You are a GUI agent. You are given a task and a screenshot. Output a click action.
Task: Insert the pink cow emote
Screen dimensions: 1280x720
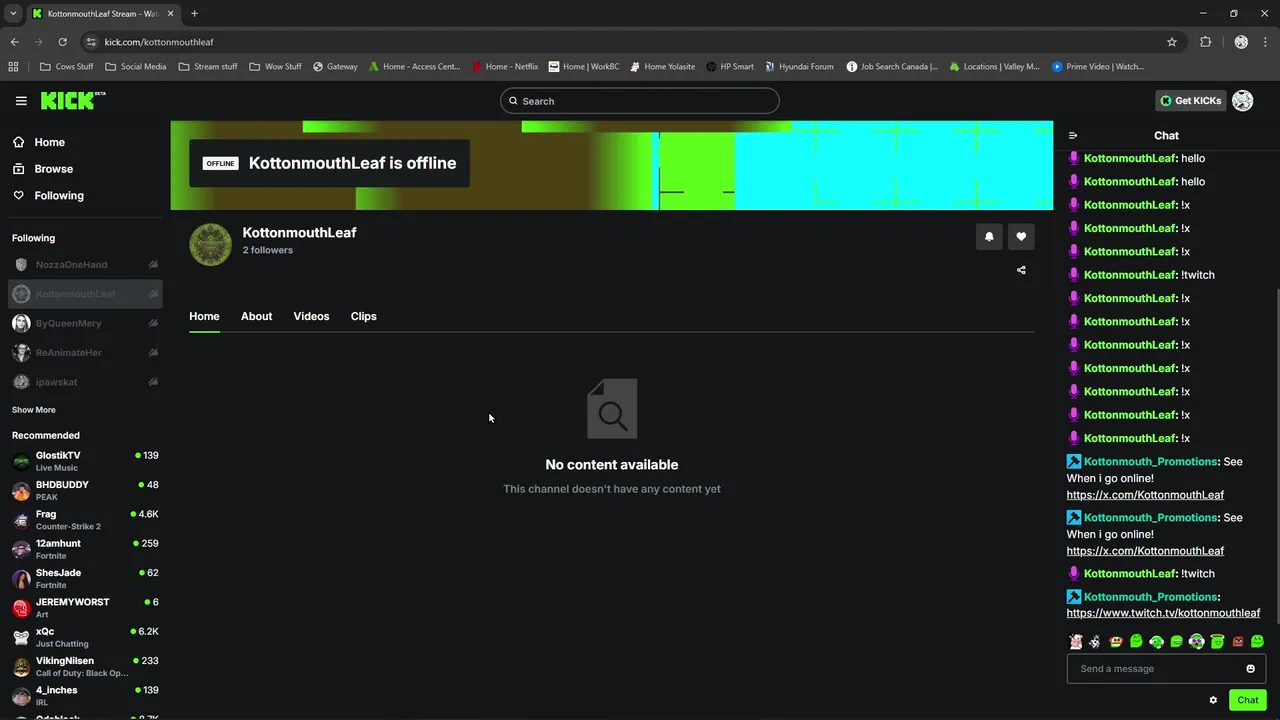coord(1076,642)
